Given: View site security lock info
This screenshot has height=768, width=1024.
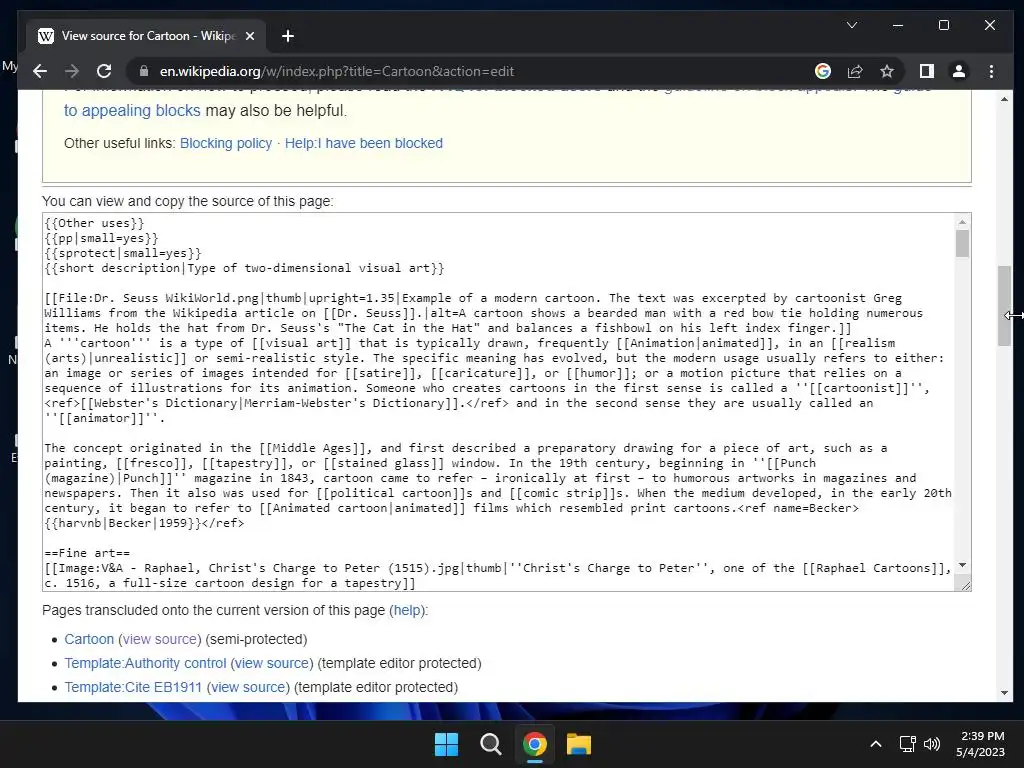Looking at the screenshot, I should (144, 71).
